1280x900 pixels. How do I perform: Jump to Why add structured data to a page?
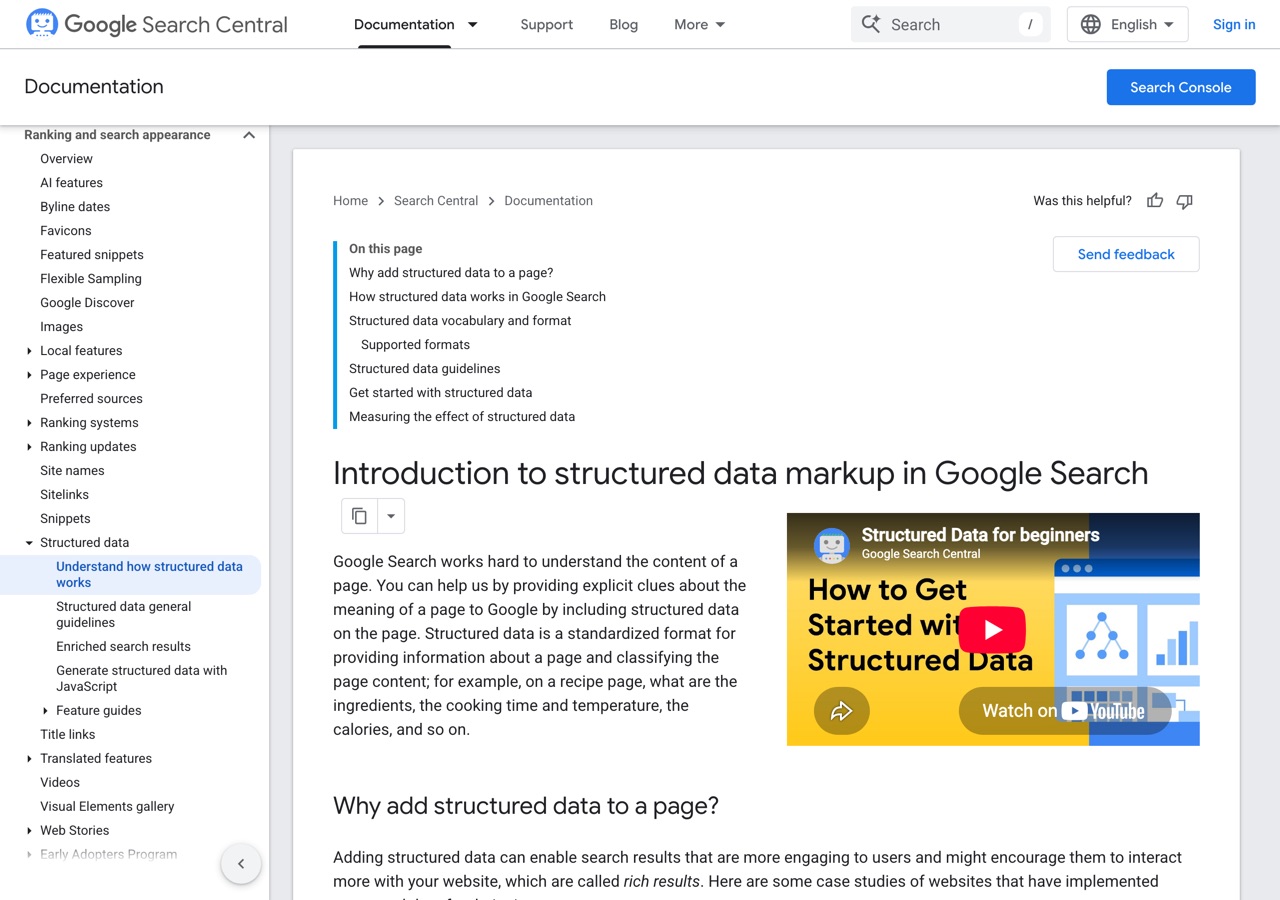tap(451, 273)
